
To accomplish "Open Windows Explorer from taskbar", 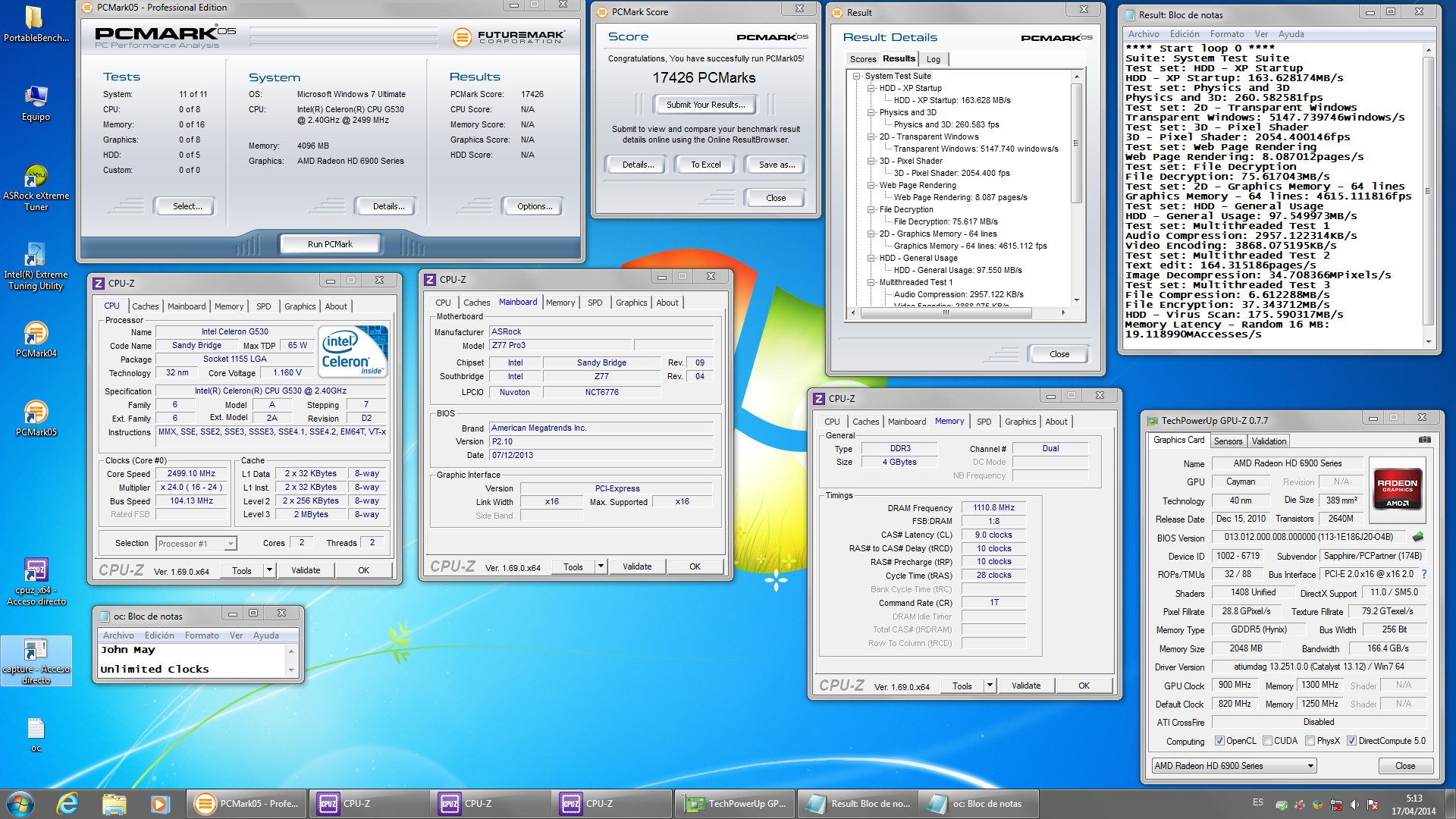I will point(114,804).
